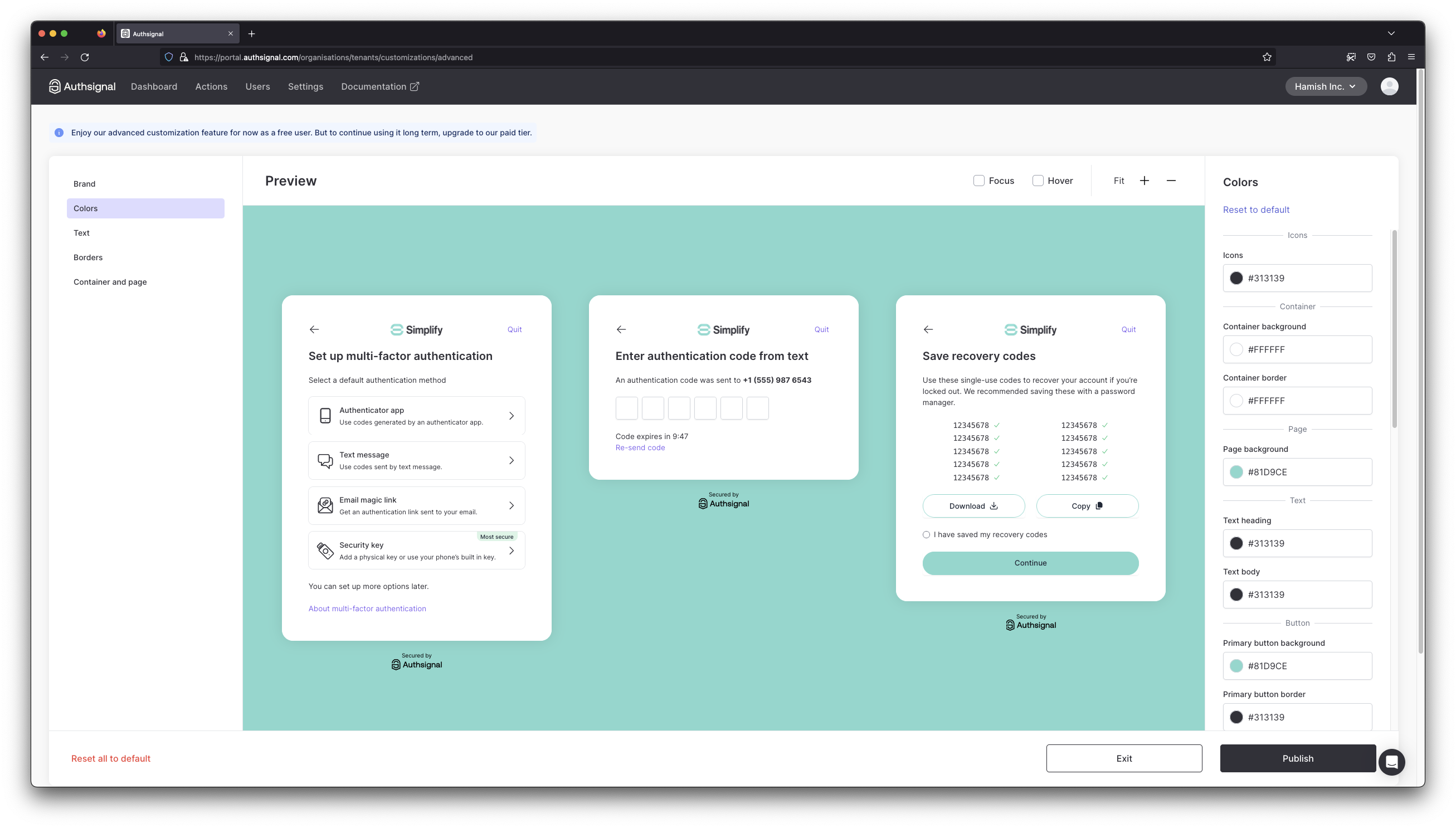Screen dimensions: 1456x828
Task: Click the Publish button
Action: click(1297, 758)
